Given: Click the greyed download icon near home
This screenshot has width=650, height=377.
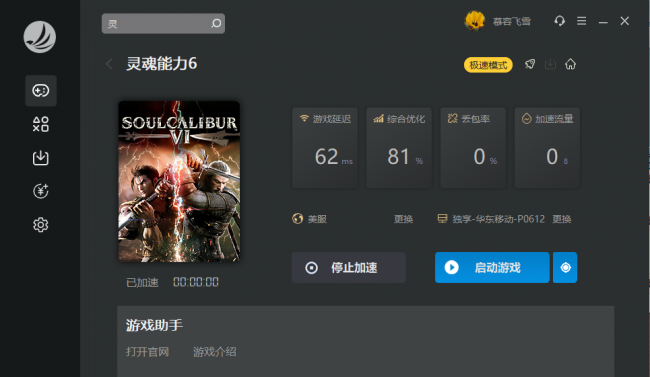Looking at the screenshot, I should point(550,64).
